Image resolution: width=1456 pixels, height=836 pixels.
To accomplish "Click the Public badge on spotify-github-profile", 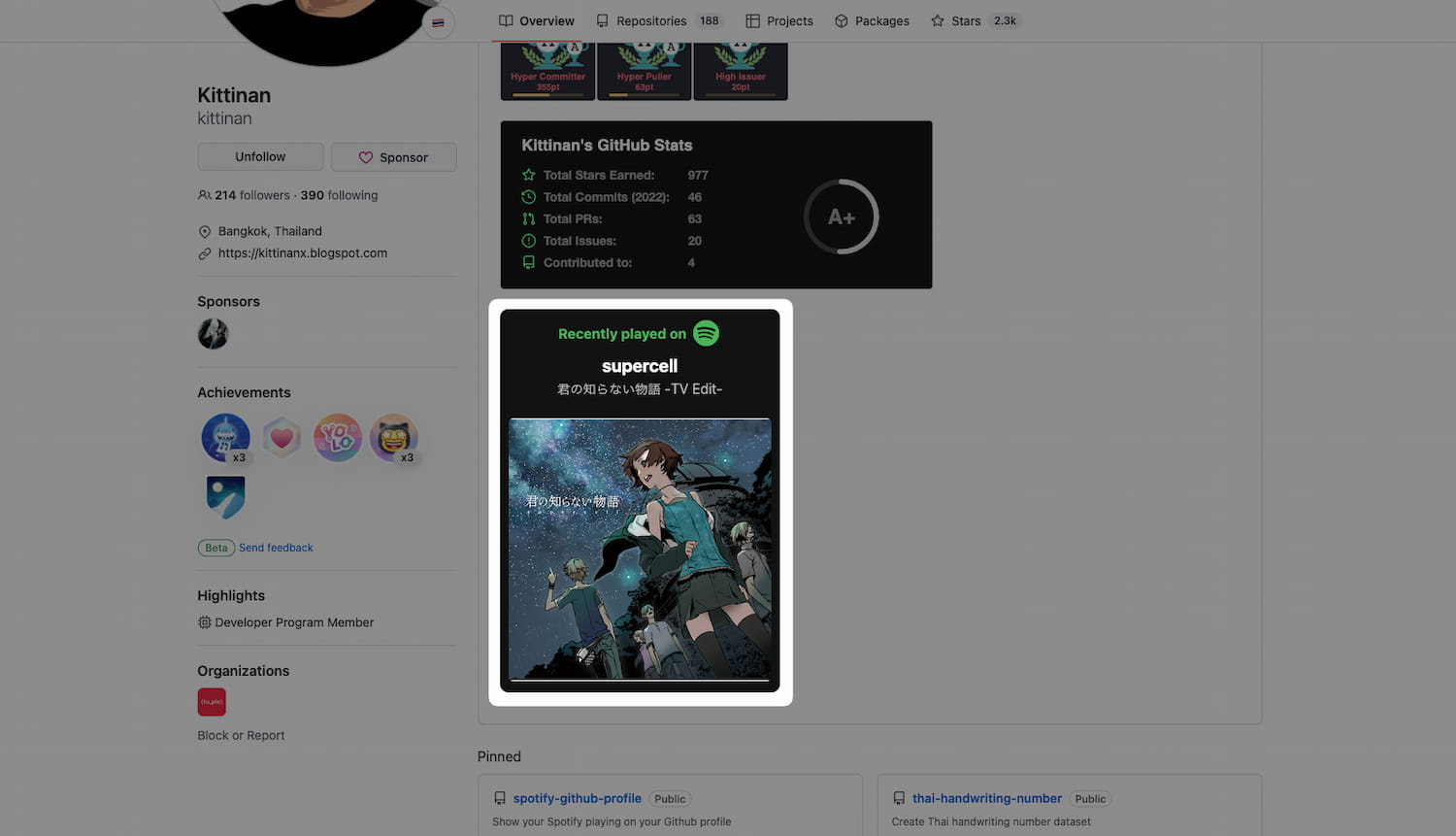I will 670,799.
